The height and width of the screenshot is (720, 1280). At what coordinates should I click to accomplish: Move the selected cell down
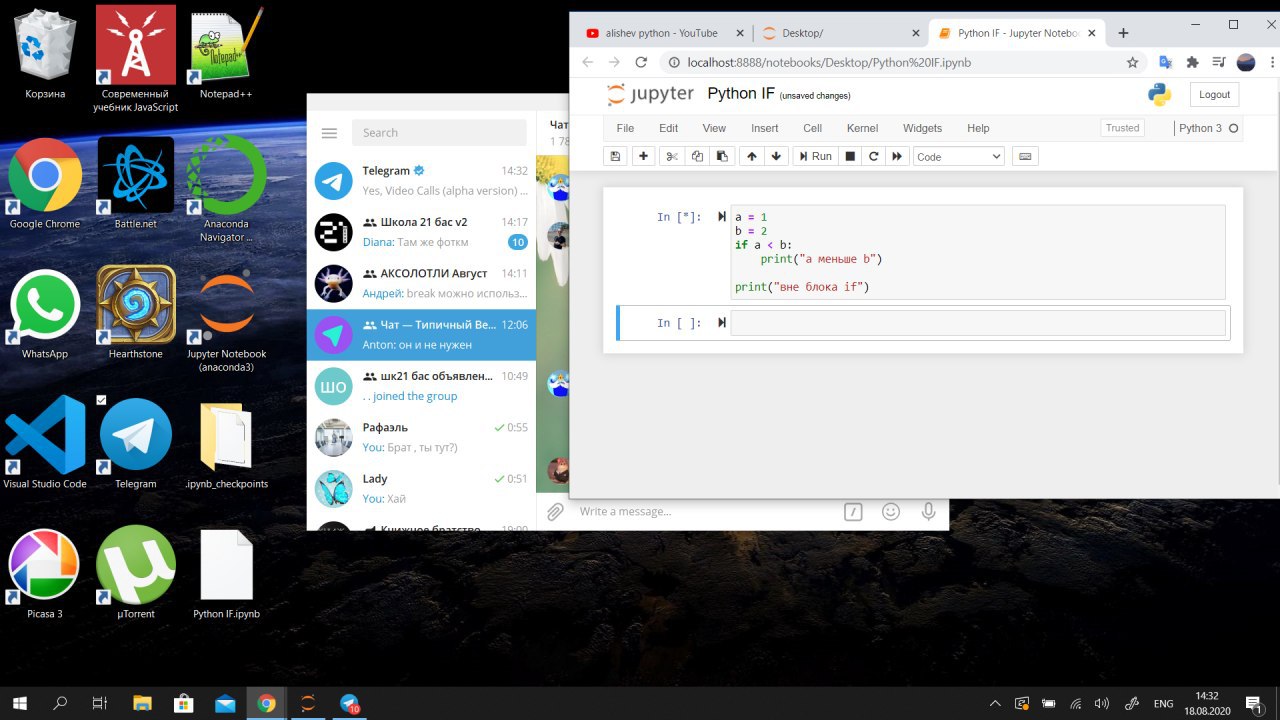(776, 156)
